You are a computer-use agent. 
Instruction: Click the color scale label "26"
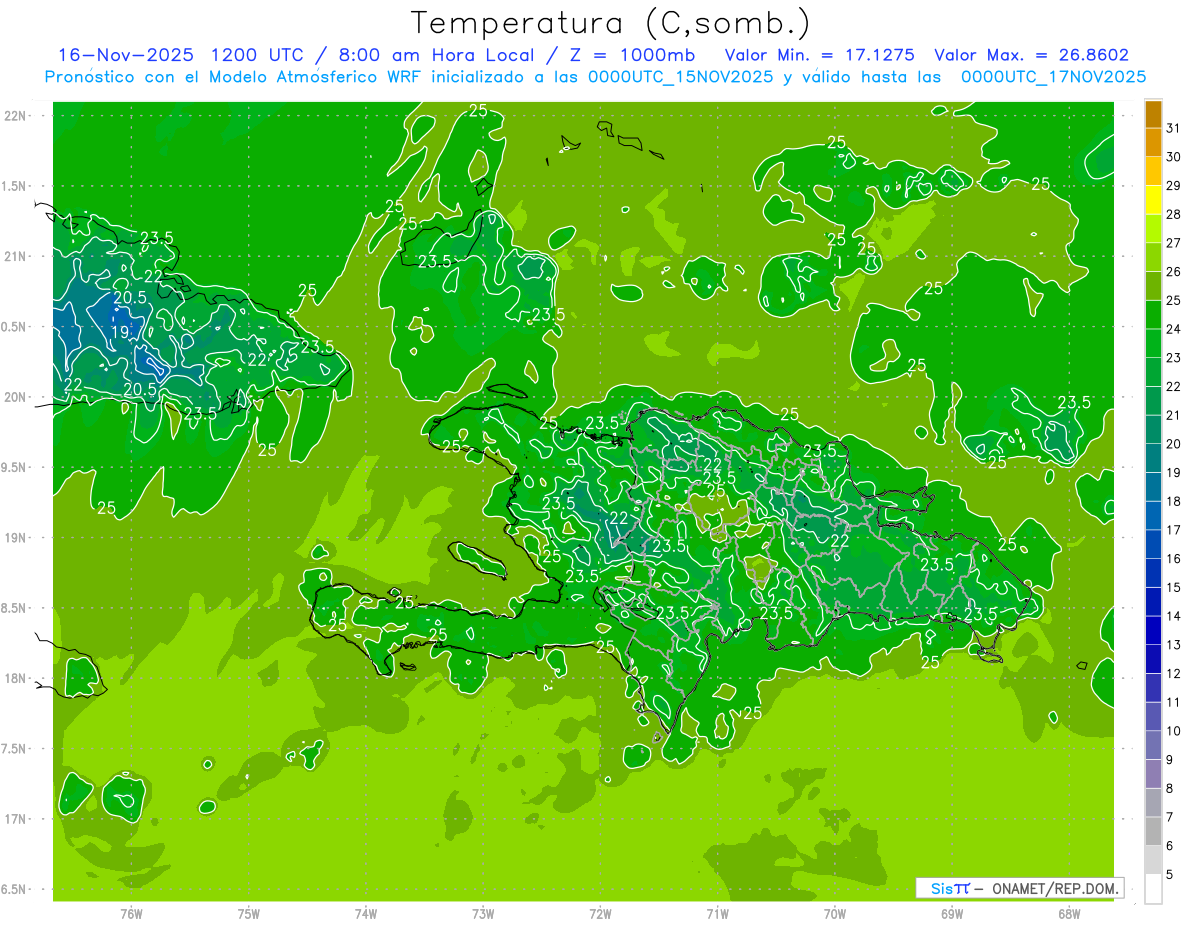coord(1173,272)
